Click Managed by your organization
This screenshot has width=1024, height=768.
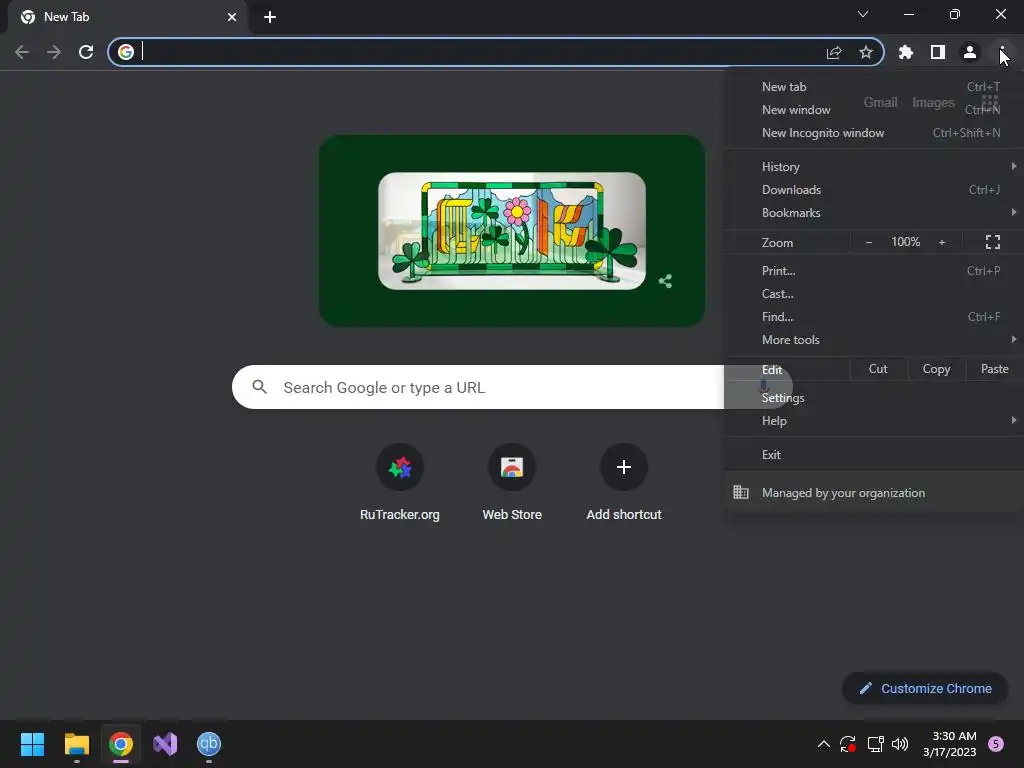point(874,493)
